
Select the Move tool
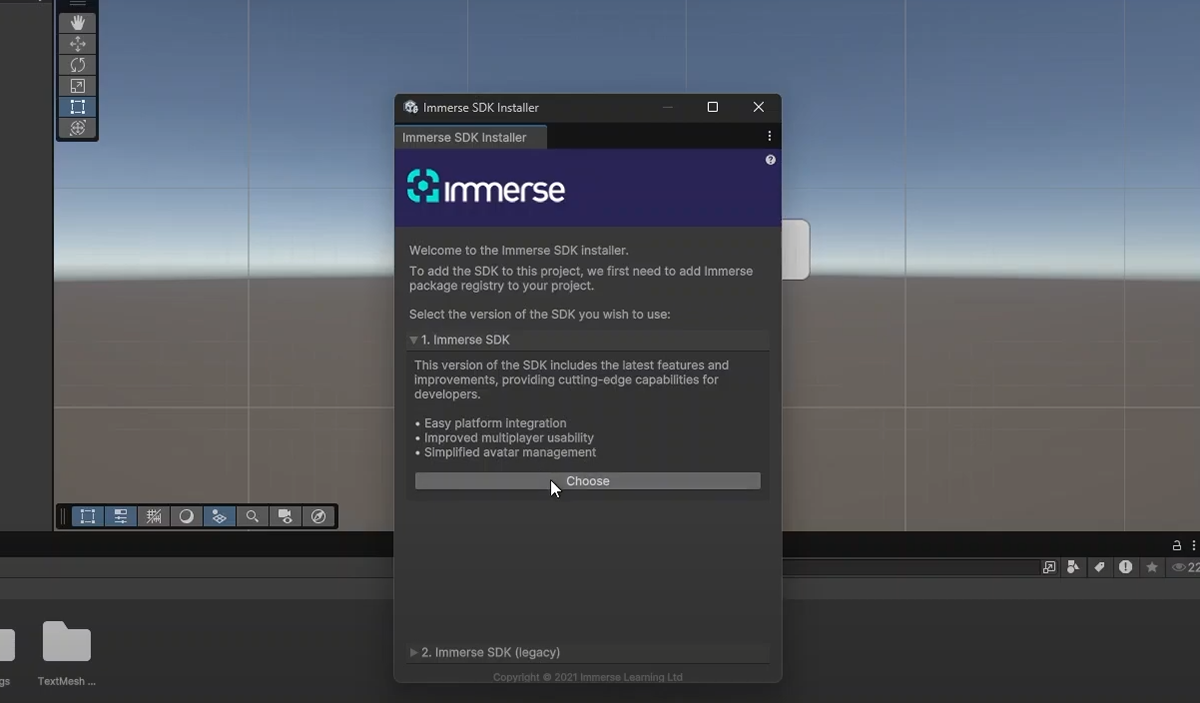[x=77, y=44]
